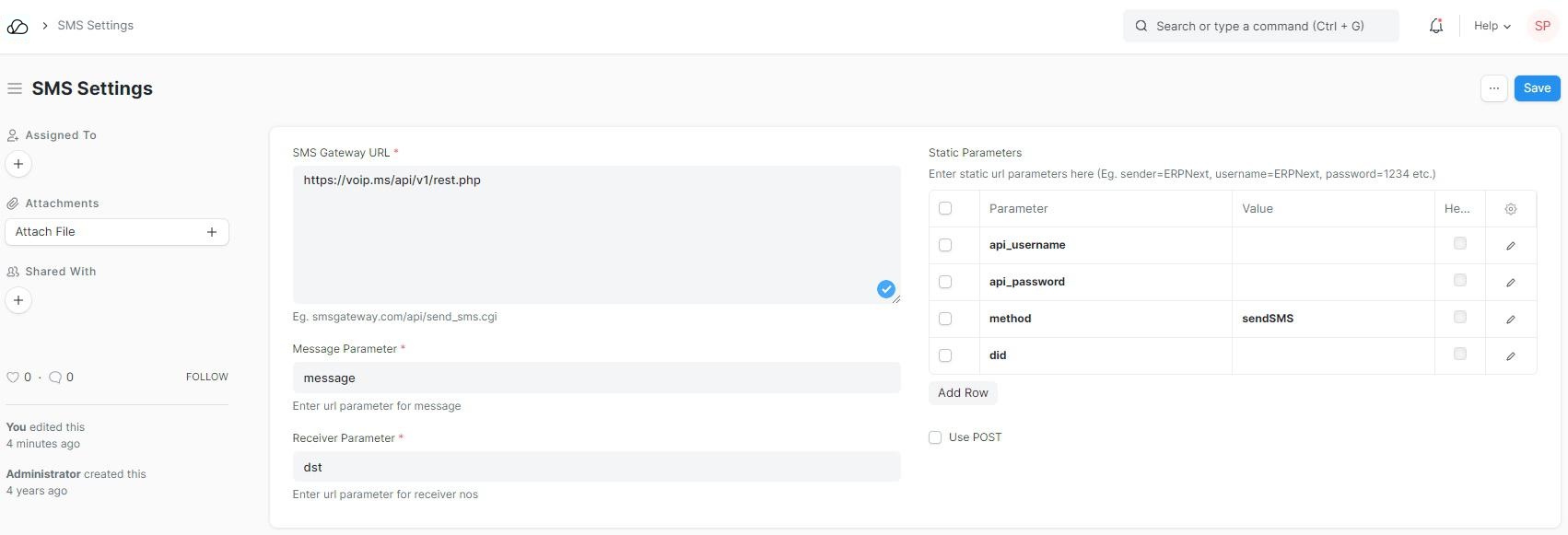Edit the api_username row with pencil icon

pos(1510,246)
